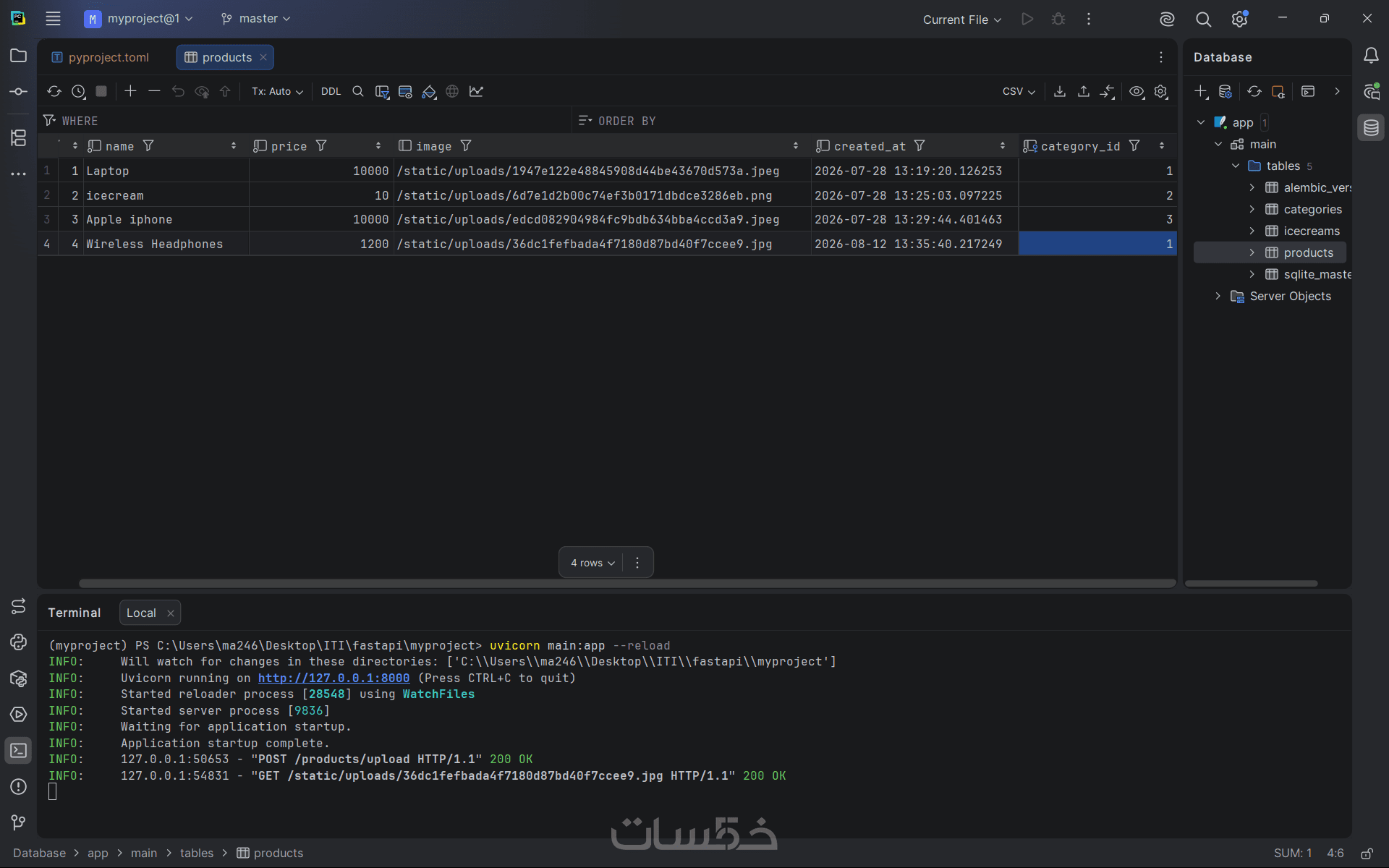Add new data source in Database panel
This screenshot has height=868, width=1389.
1201,91
